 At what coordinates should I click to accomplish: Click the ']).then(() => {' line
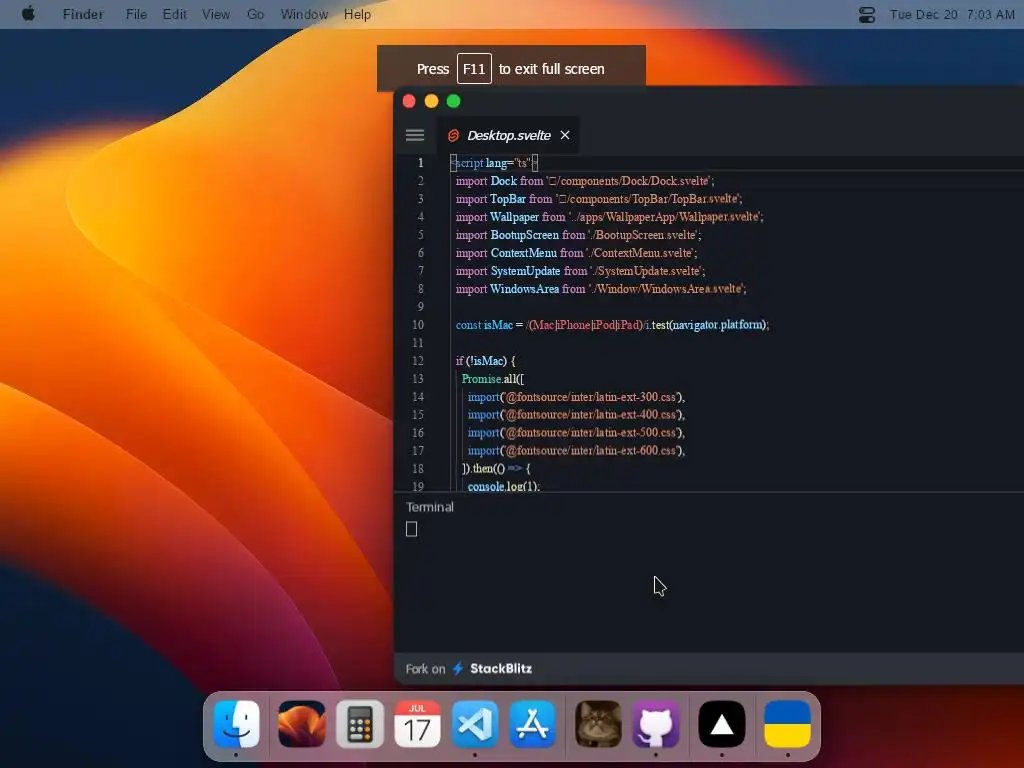click(496, 468)
